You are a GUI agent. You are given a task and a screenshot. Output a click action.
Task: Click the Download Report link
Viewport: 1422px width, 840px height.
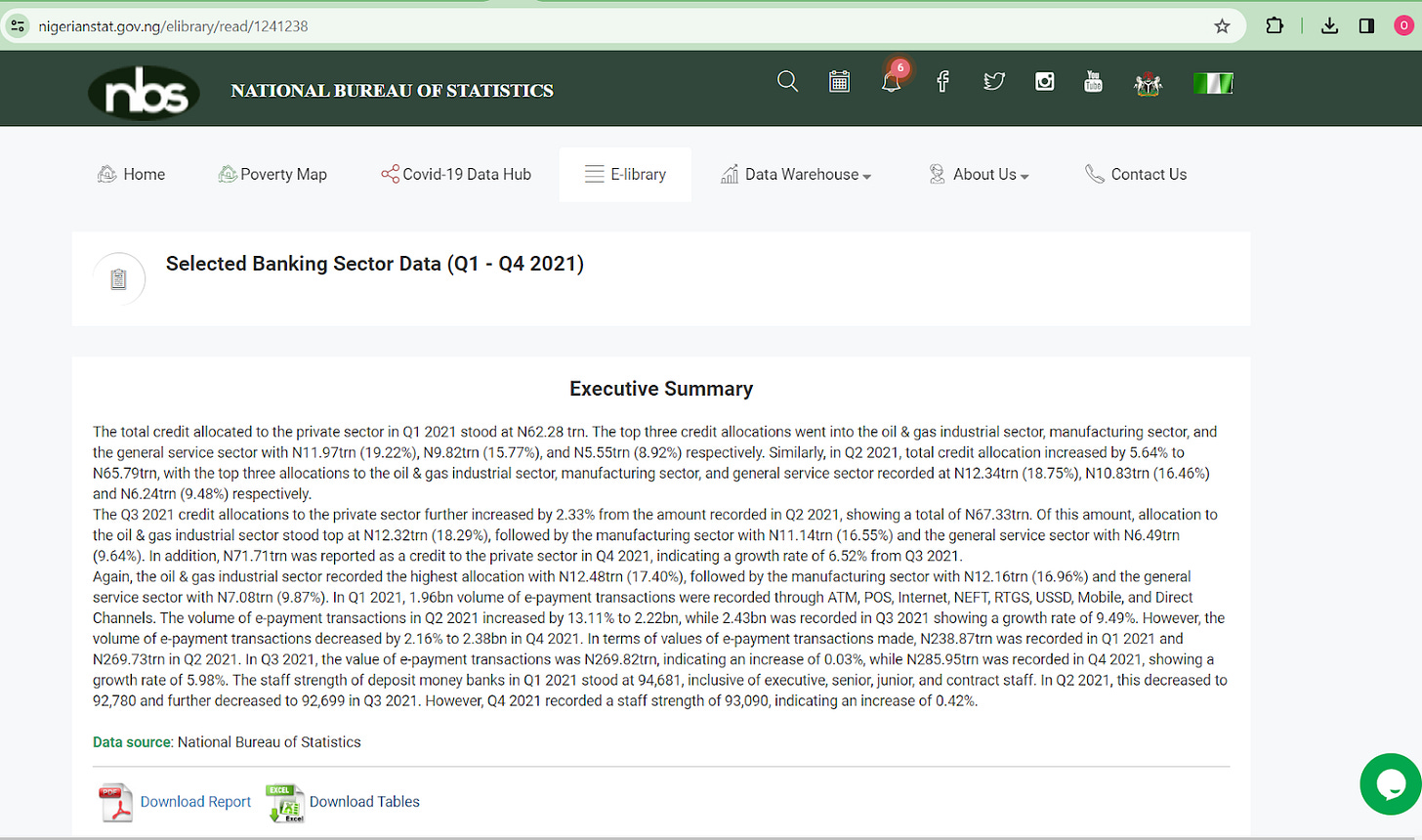tap(195, 802)
